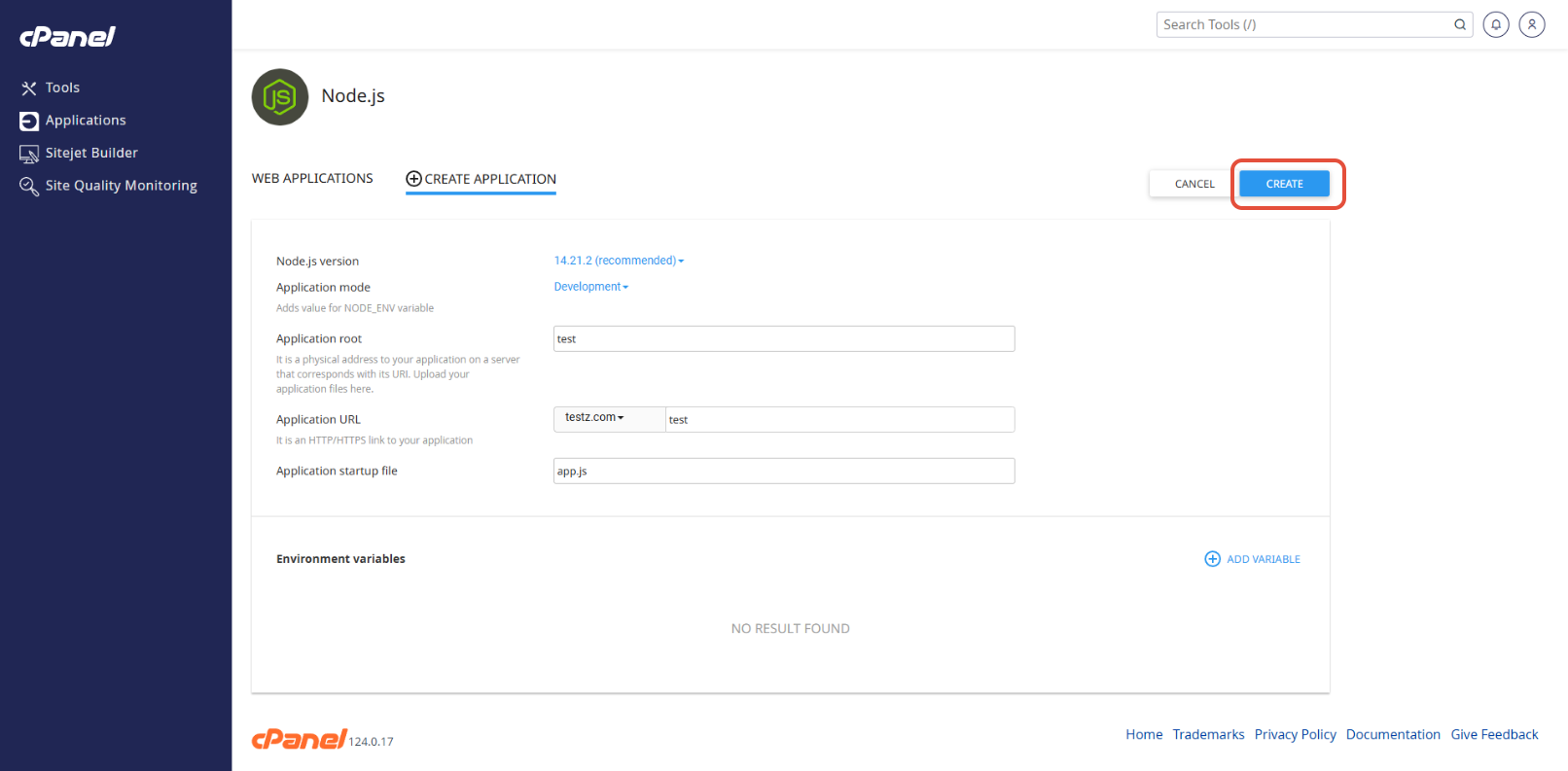Screen dimensions: 1568x771
Task: Open the Documentation footer link
Action: click(x=1393, y=735)
